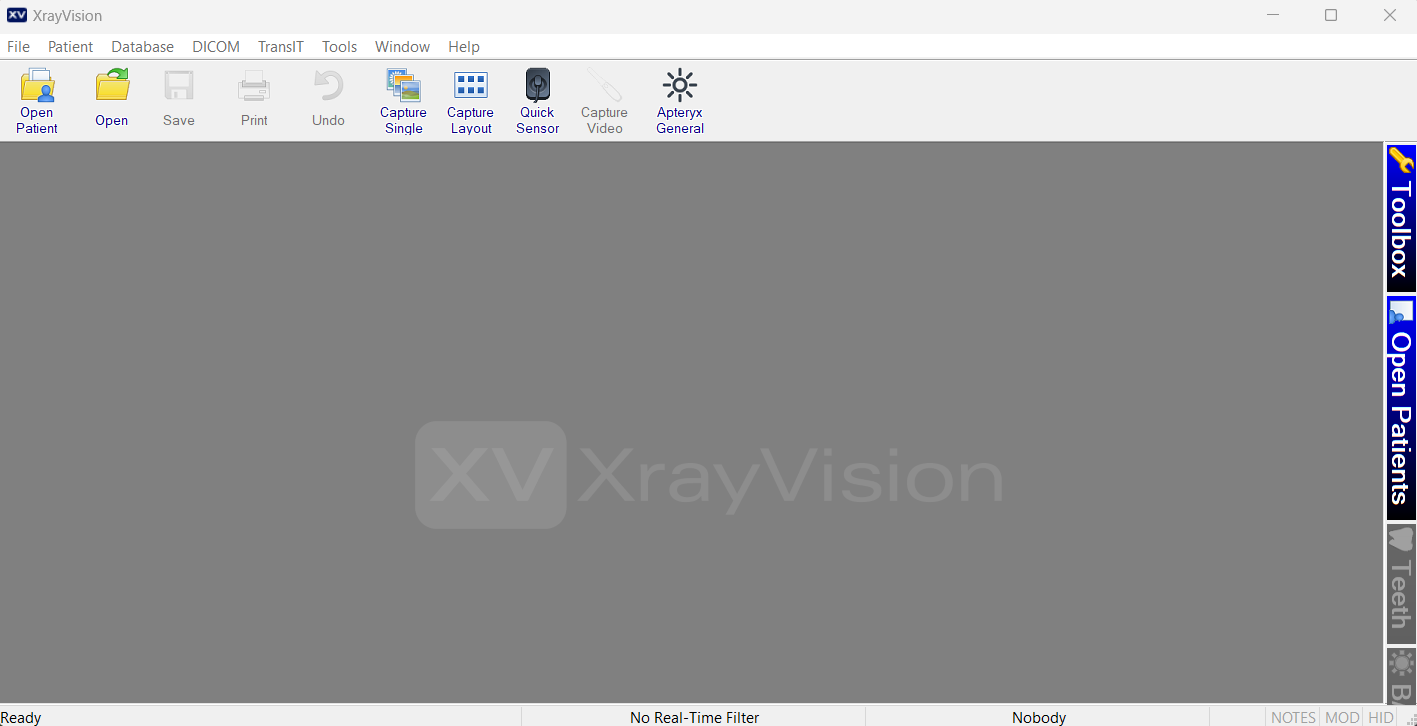This screenshot has height=726, width=1417.
Task: Select the Apteryx General filter icon
Action: coord(680,100)
